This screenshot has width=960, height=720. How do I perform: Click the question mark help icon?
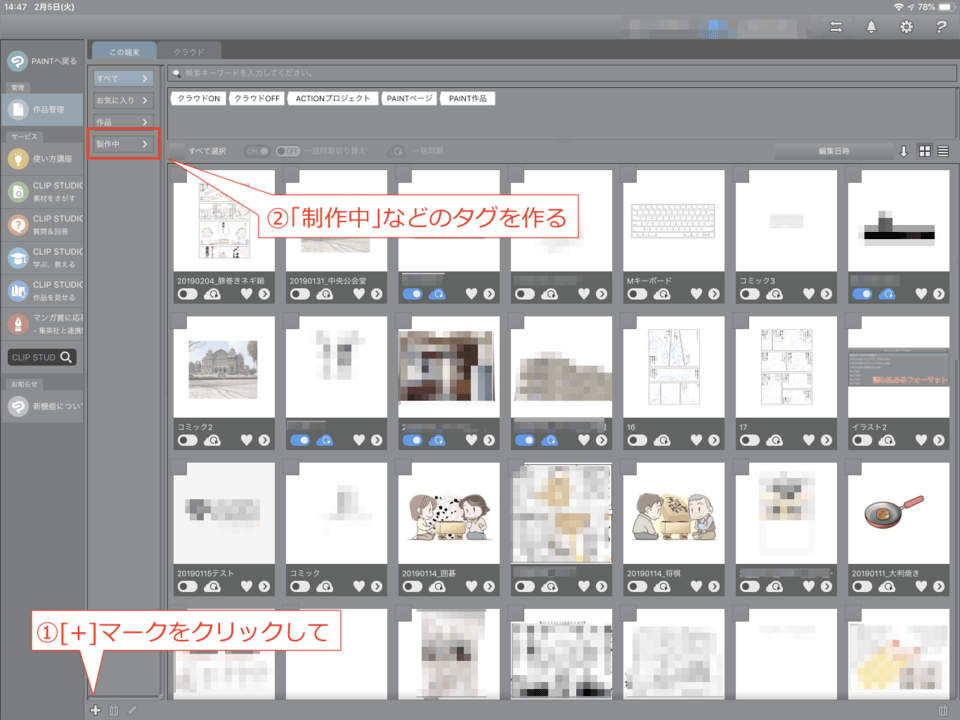[x=940, y=26]
